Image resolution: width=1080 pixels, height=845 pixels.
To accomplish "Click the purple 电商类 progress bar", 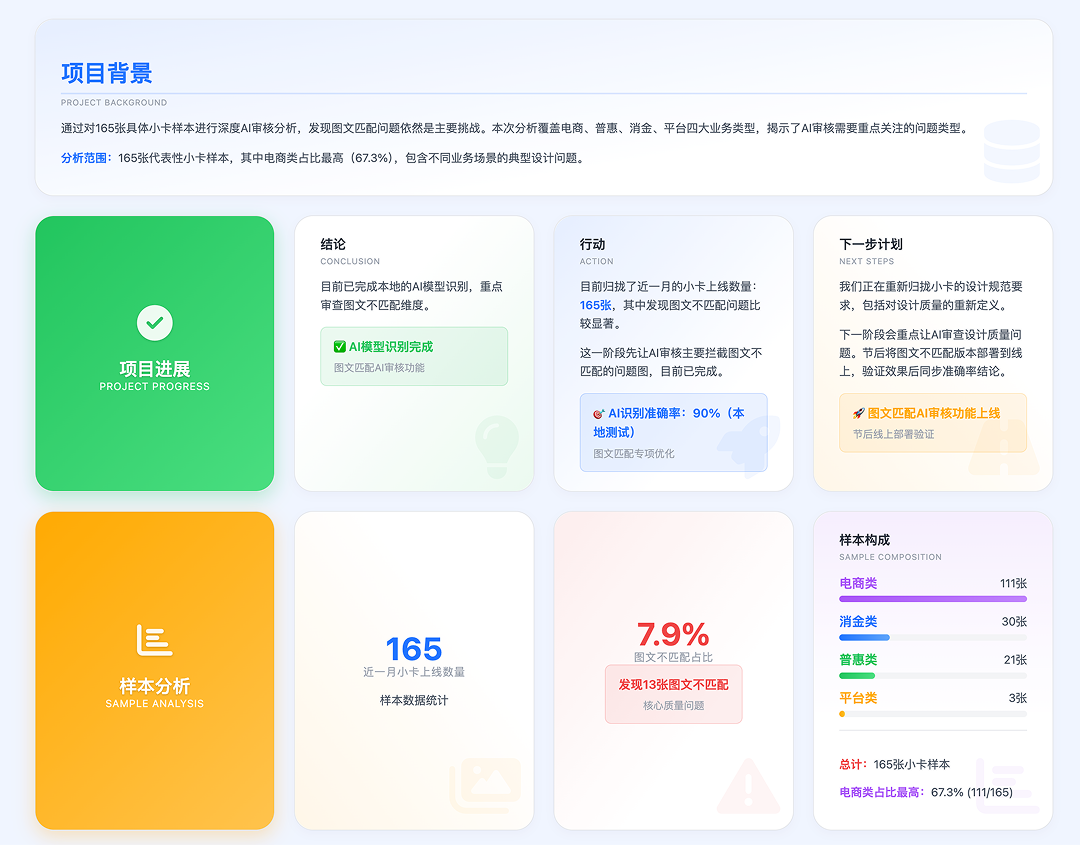I will click(932, 599).
